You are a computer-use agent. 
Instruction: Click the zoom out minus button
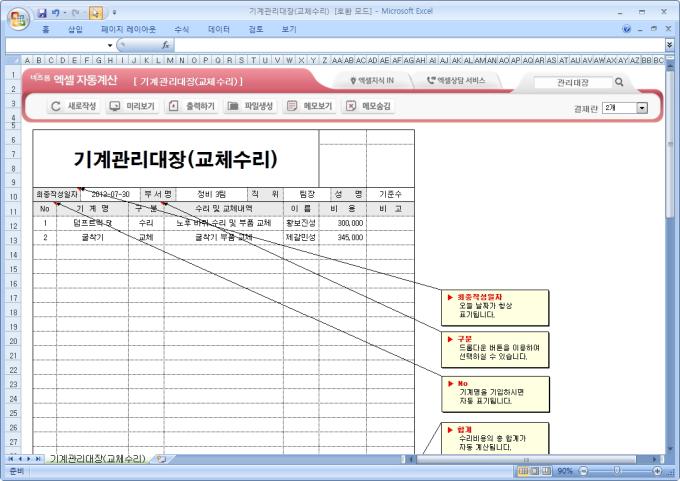583,471
